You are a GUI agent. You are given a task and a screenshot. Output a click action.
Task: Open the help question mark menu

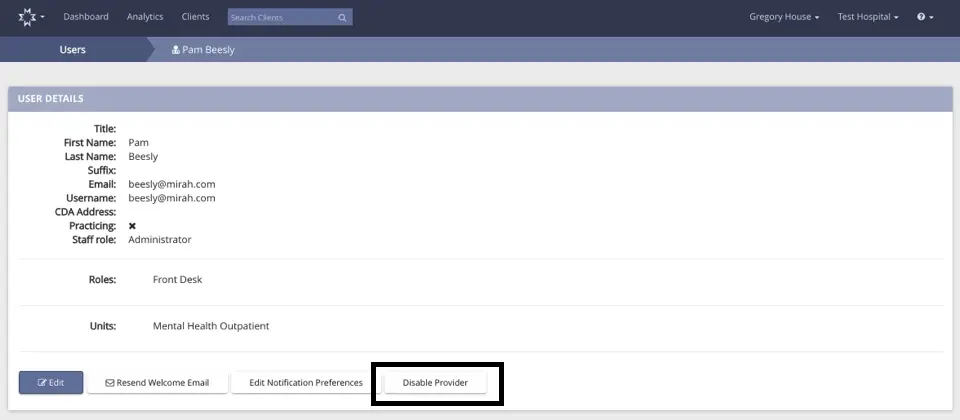point(924,17)
